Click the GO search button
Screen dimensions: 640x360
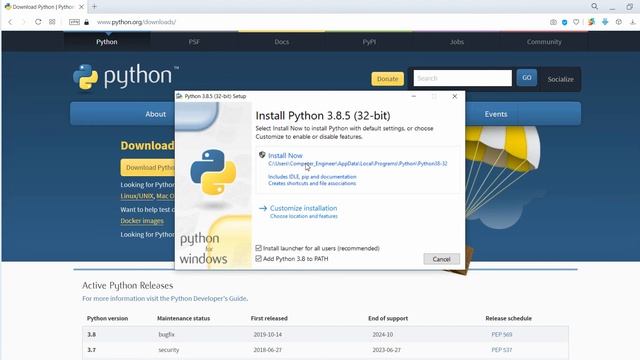click(527, 78)
